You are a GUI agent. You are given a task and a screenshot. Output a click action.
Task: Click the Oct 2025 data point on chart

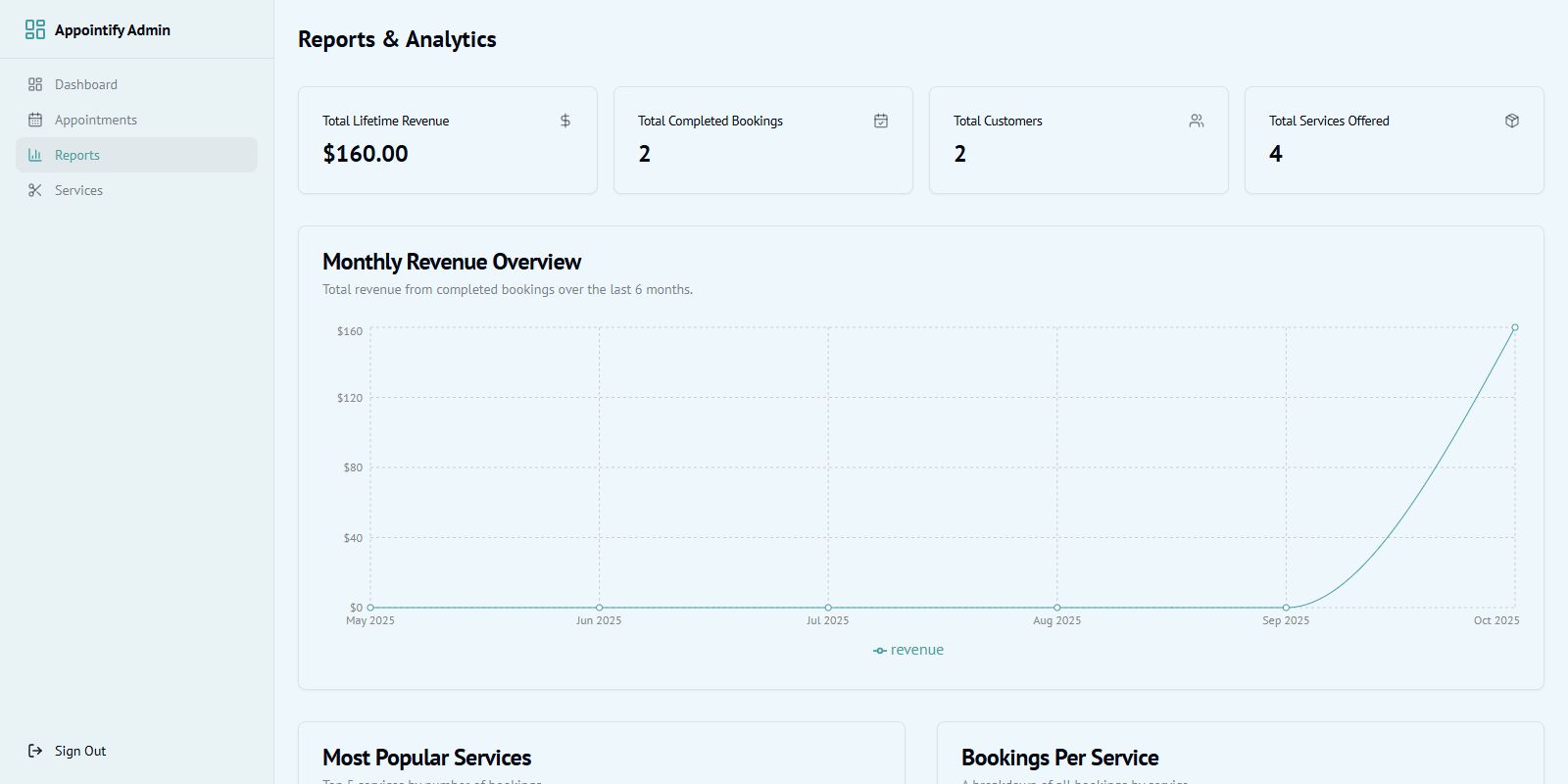coord(1515,327)
